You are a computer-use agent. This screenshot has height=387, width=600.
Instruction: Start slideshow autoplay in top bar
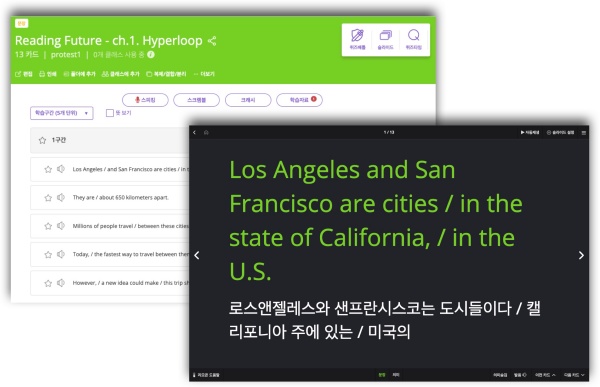[530, 132]
